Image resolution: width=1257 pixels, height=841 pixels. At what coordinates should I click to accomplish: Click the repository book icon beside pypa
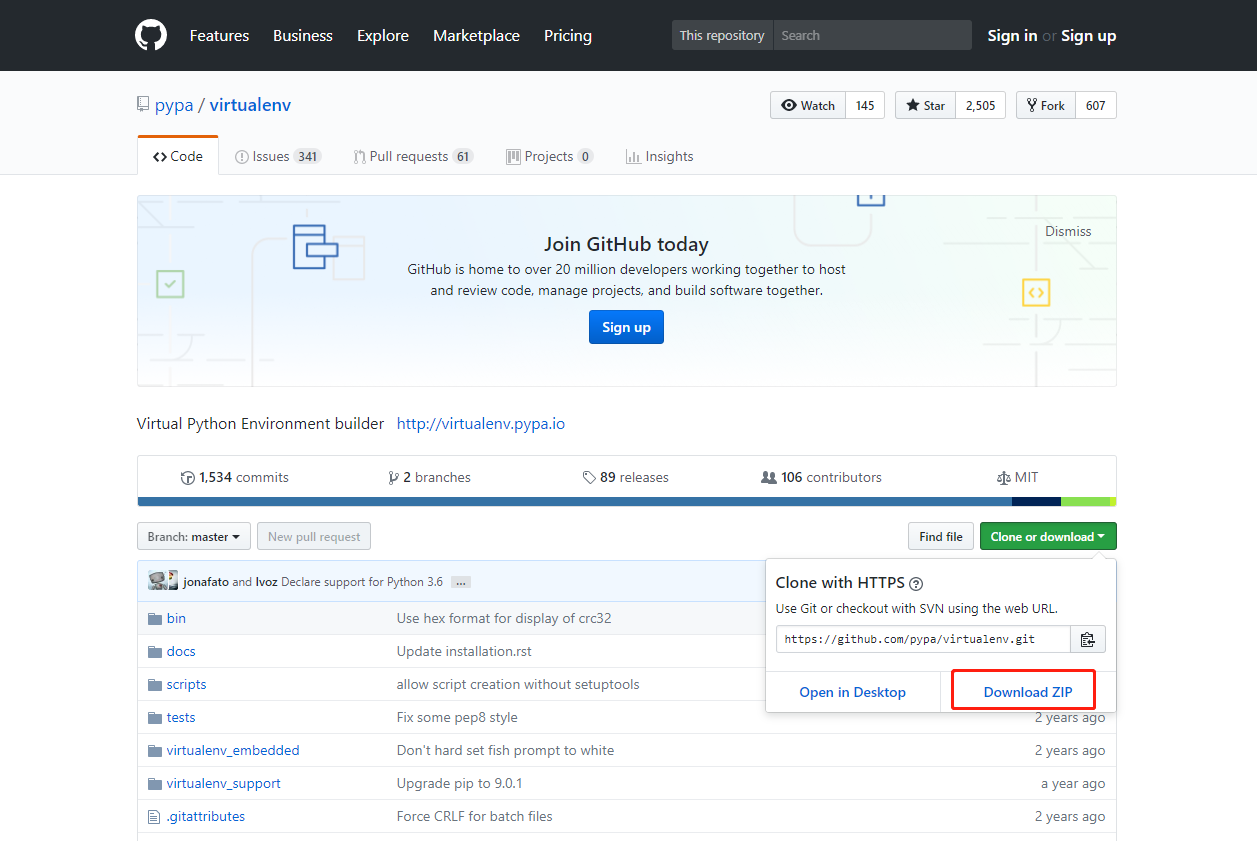point(143,105)
